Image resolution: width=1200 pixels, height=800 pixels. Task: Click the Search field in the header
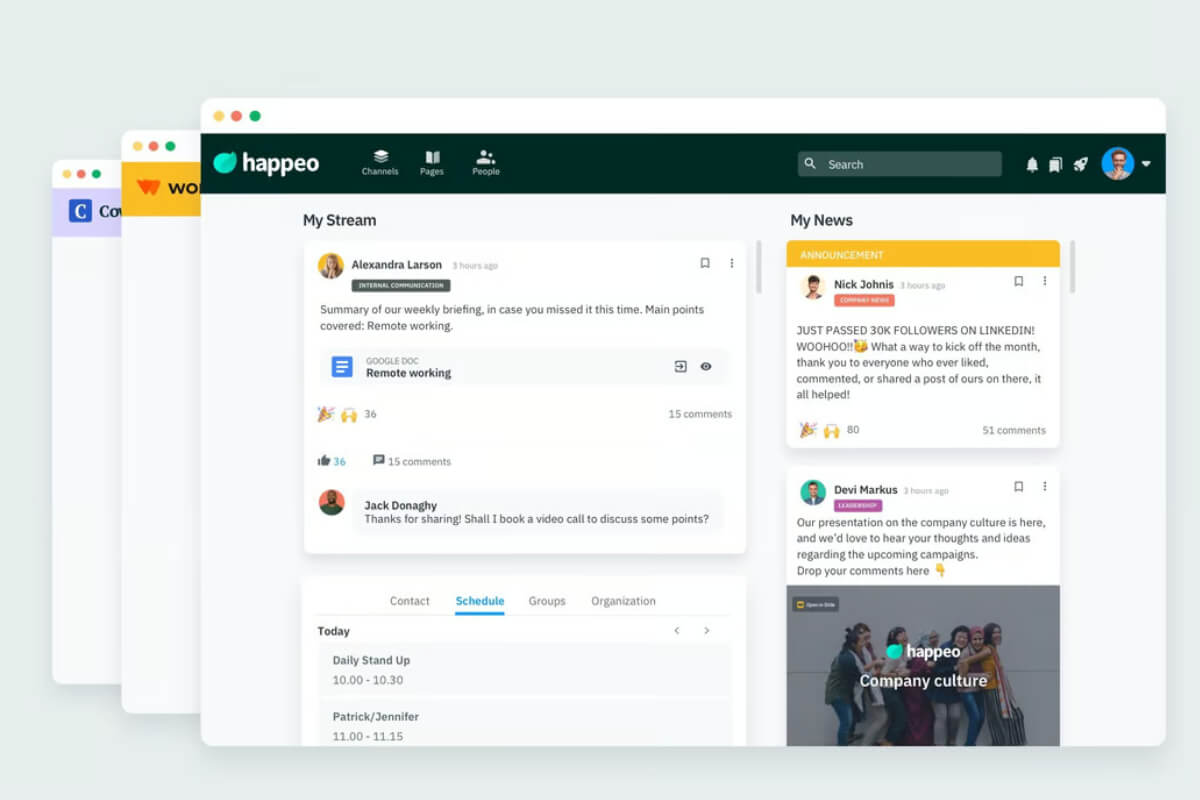[x=900, y=164]
